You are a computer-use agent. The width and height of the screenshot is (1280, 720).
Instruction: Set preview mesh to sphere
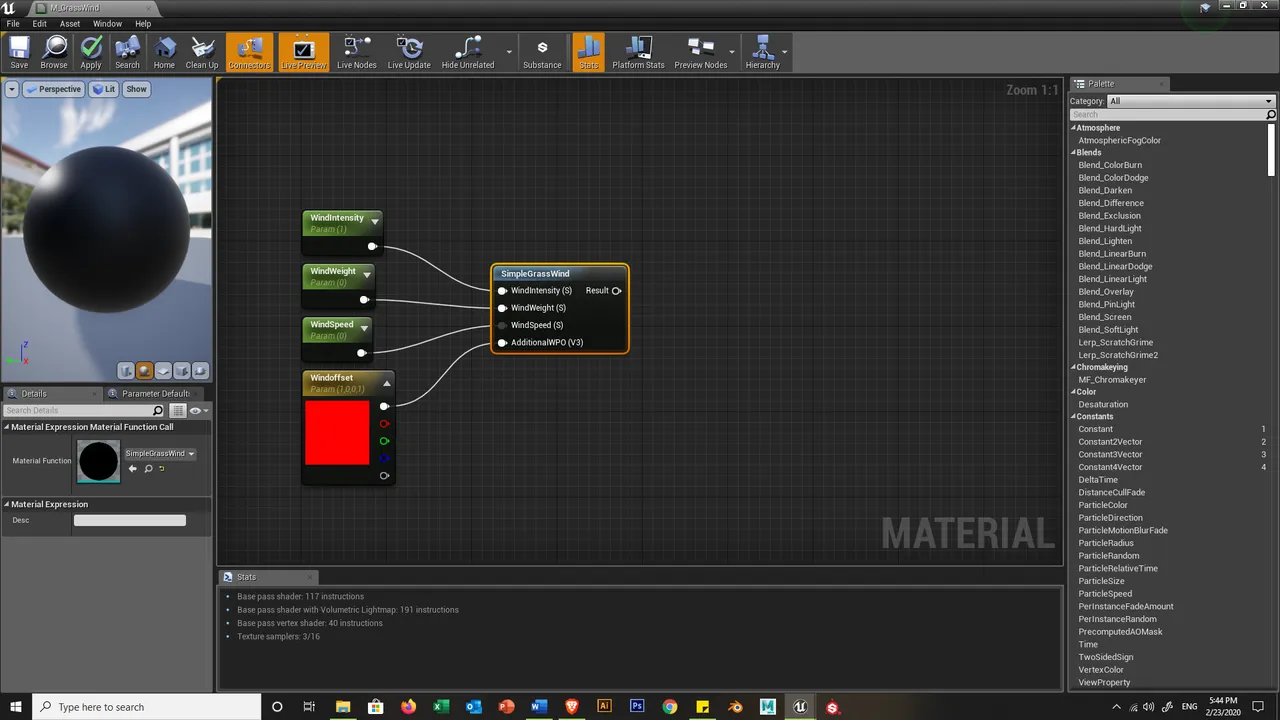[x=144, y=371]
